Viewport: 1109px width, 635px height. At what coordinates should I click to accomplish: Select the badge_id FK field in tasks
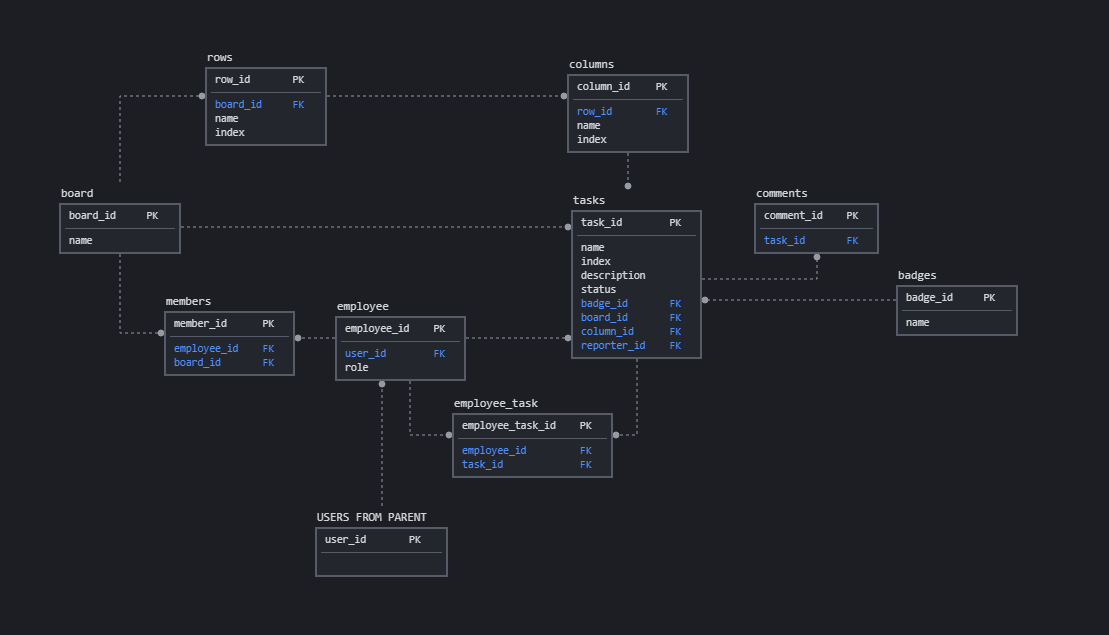click(604, 303)
